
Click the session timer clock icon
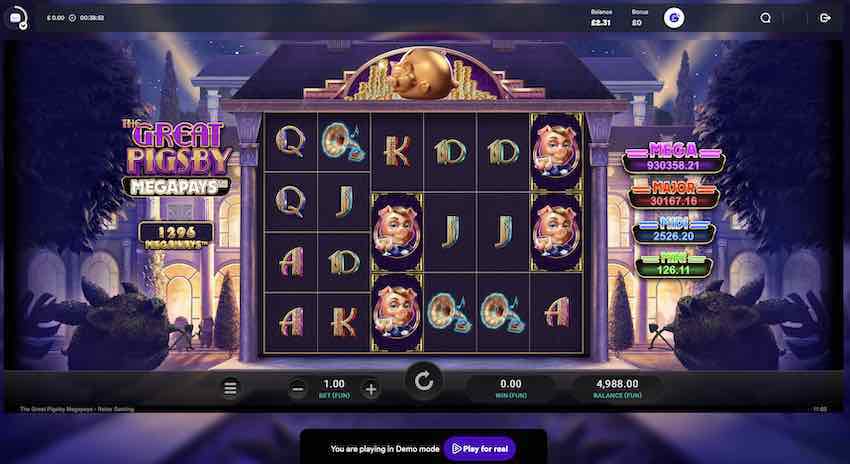click(73, 18)
